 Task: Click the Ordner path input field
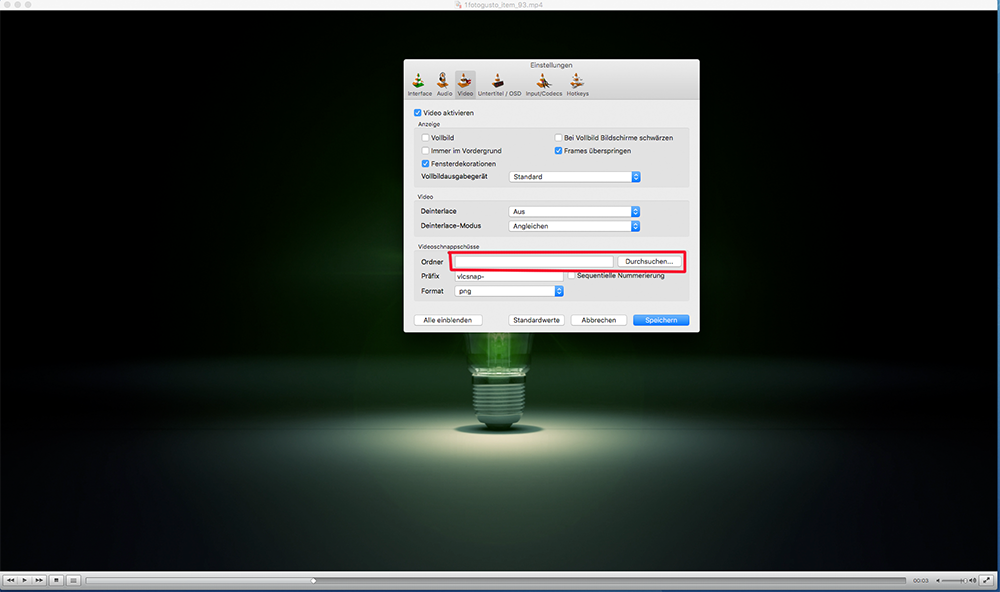coord(533,261)
